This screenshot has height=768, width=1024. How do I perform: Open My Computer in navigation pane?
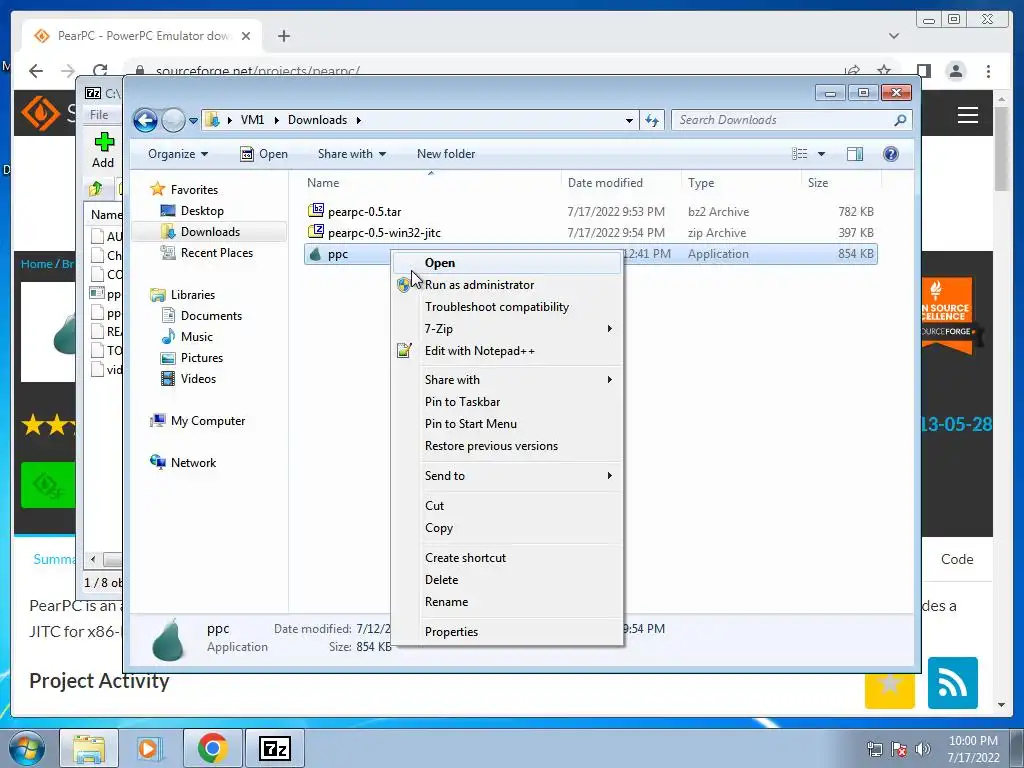(x=208, y=421)
